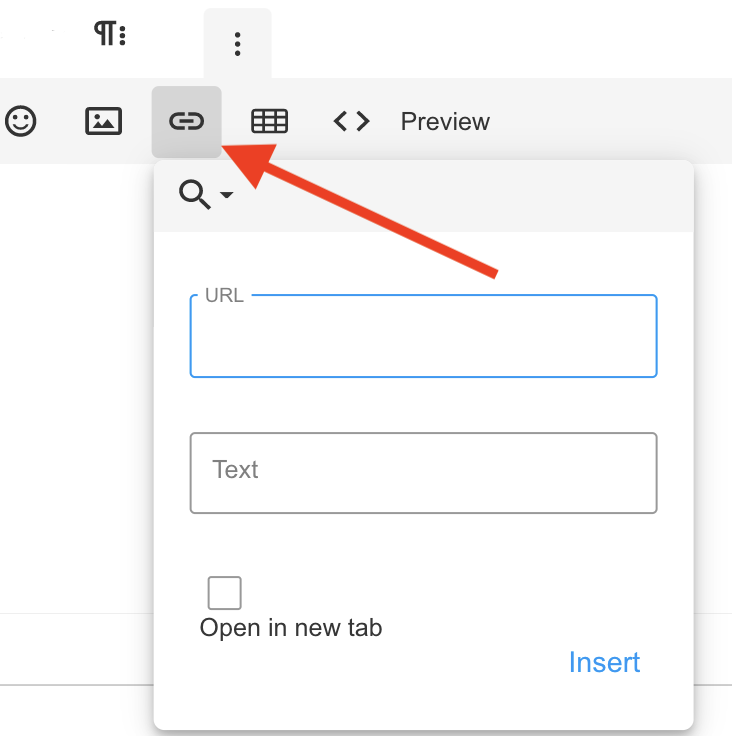
Task: Check the Open in new tab checkbox
Action: click(x=224, y=593)
